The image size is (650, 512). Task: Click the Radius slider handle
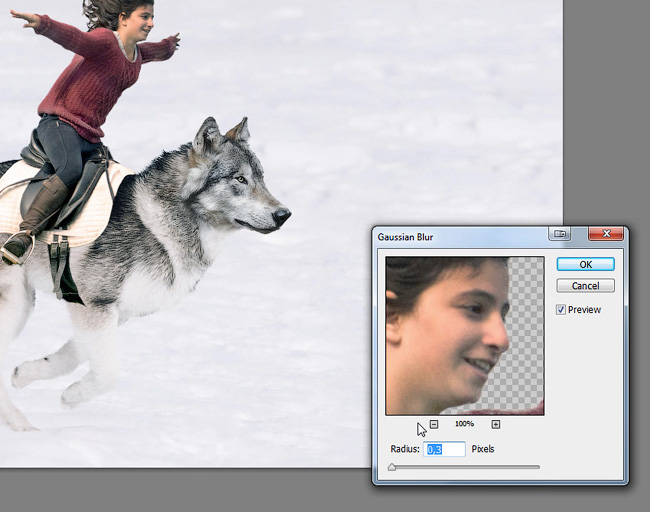[392, 467]
